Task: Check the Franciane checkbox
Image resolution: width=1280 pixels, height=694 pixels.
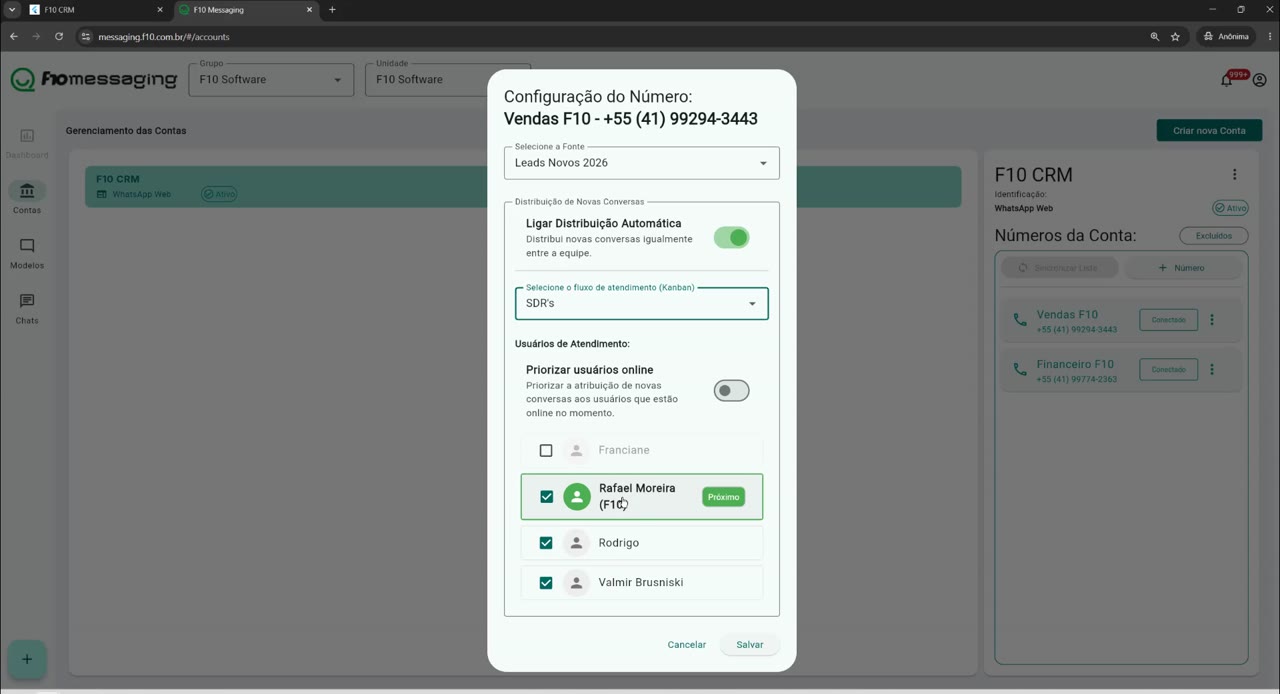Action: click(x=546, y=451)
